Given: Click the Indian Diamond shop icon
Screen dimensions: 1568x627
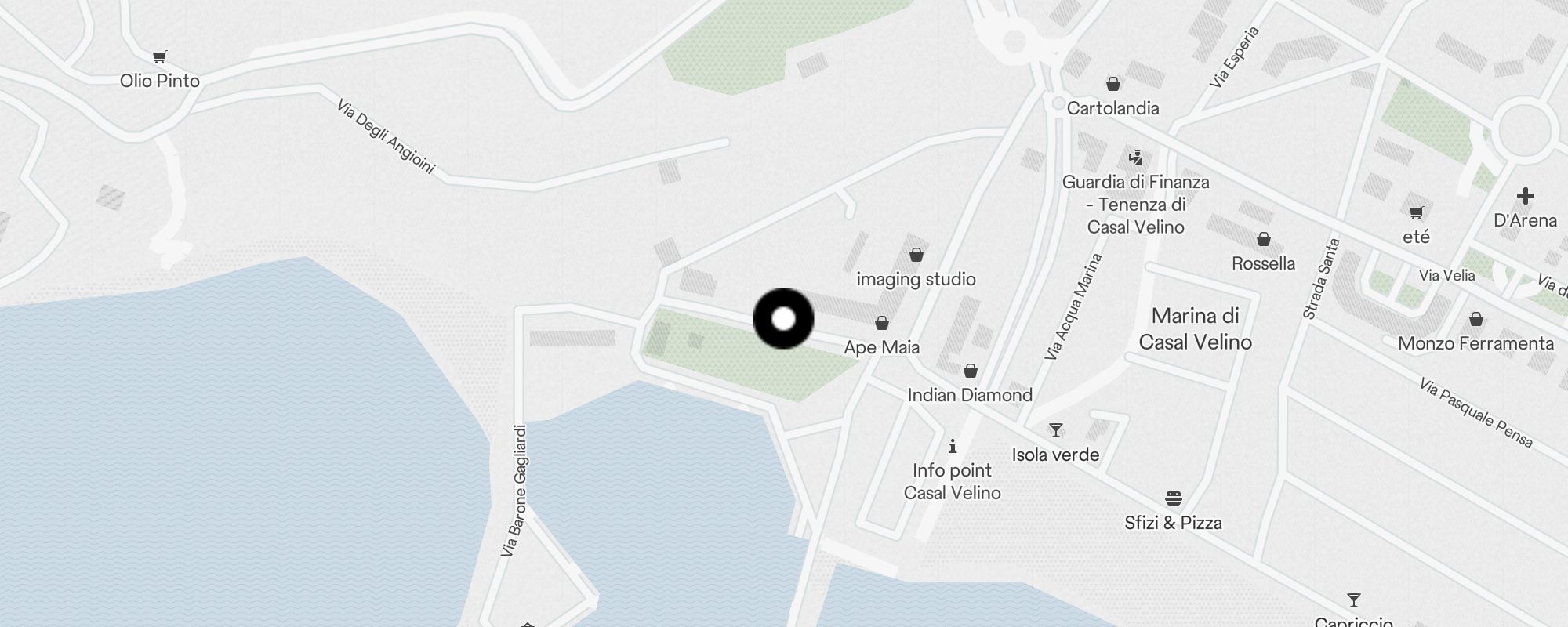Looking at the screenshot, I should (x=970, y=371).
